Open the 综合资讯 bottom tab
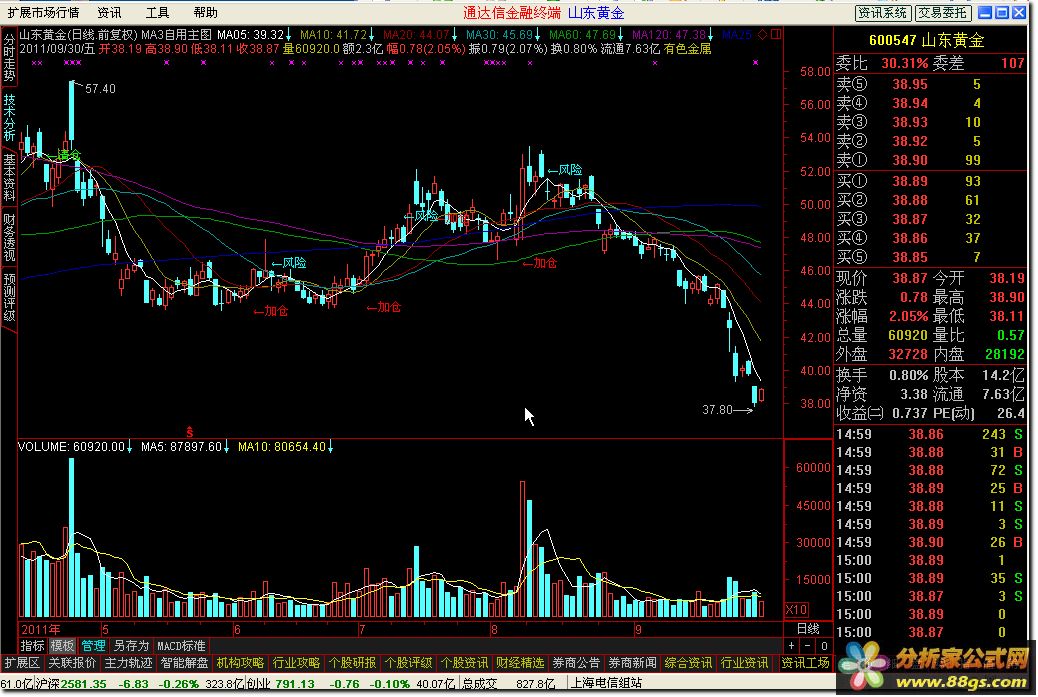Viewport: 1038px width, 697px height. tap(688, 663)
